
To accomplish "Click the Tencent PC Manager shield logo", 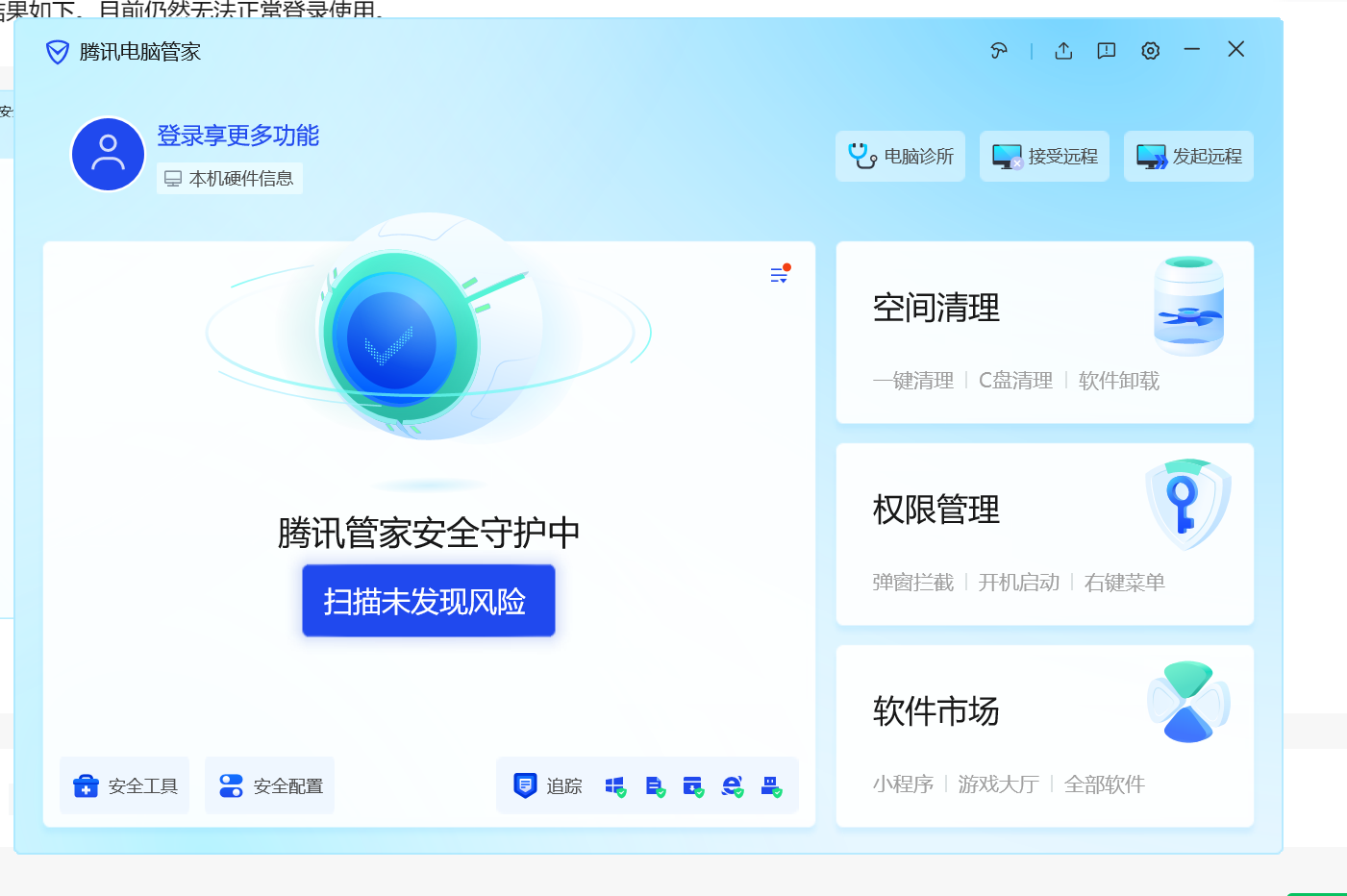I will [58, 52].
